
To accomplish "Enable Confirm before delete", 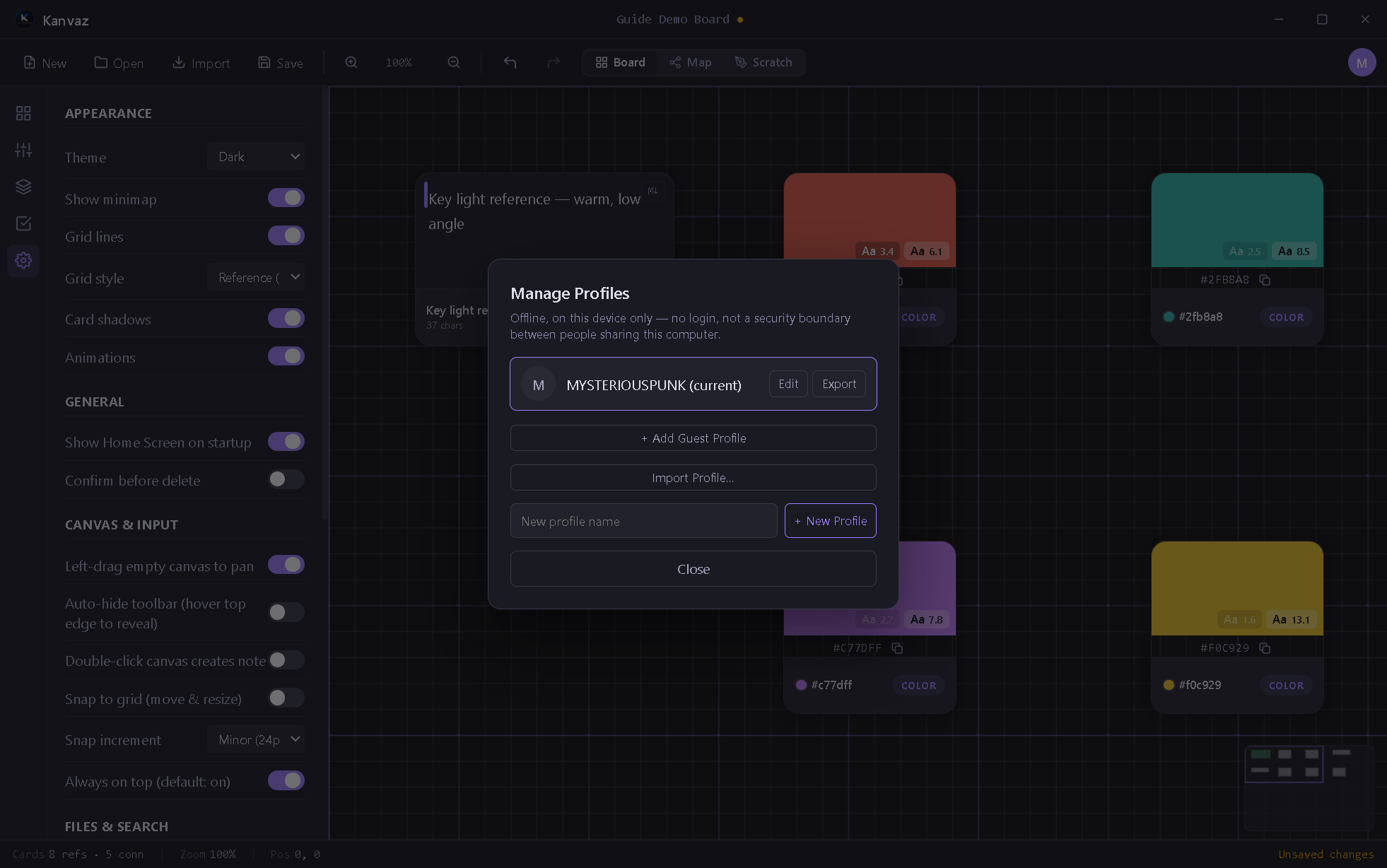I will (286, 479).
